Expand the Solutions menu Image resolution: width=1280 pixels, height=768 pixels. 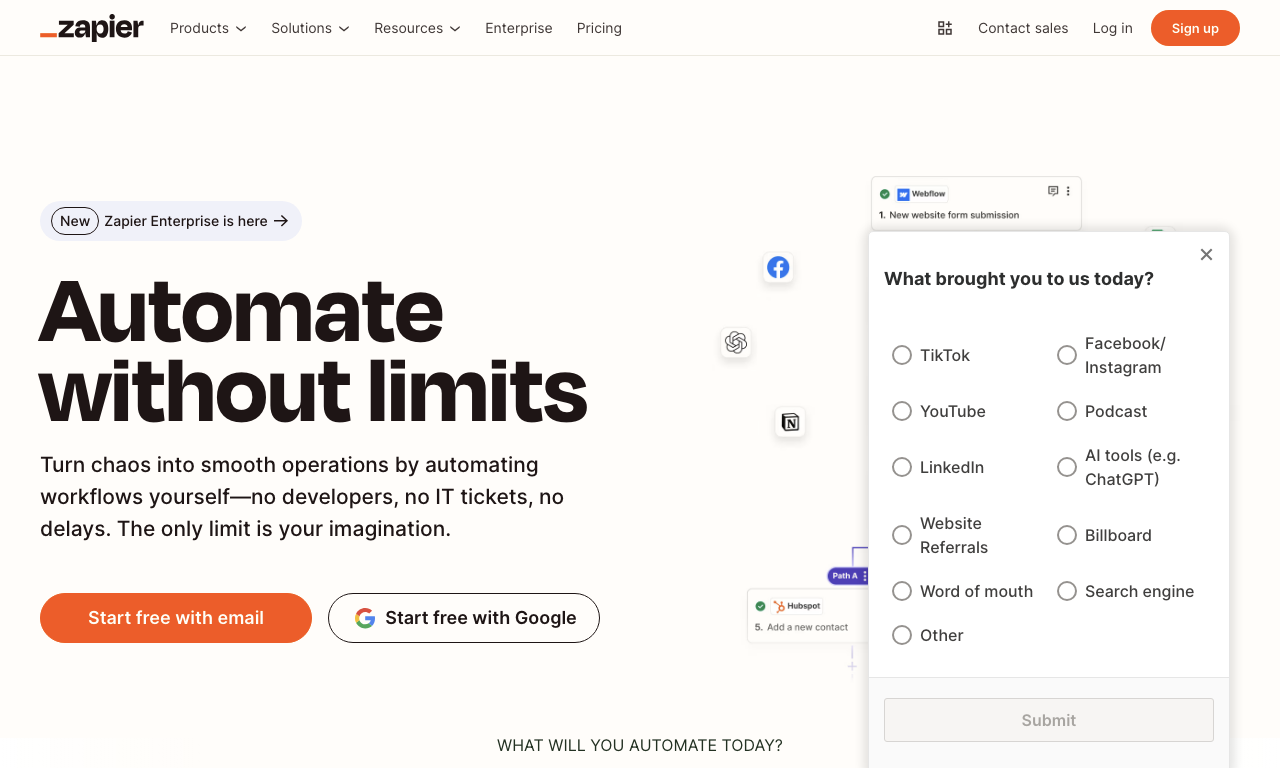[x=310, y=28]
